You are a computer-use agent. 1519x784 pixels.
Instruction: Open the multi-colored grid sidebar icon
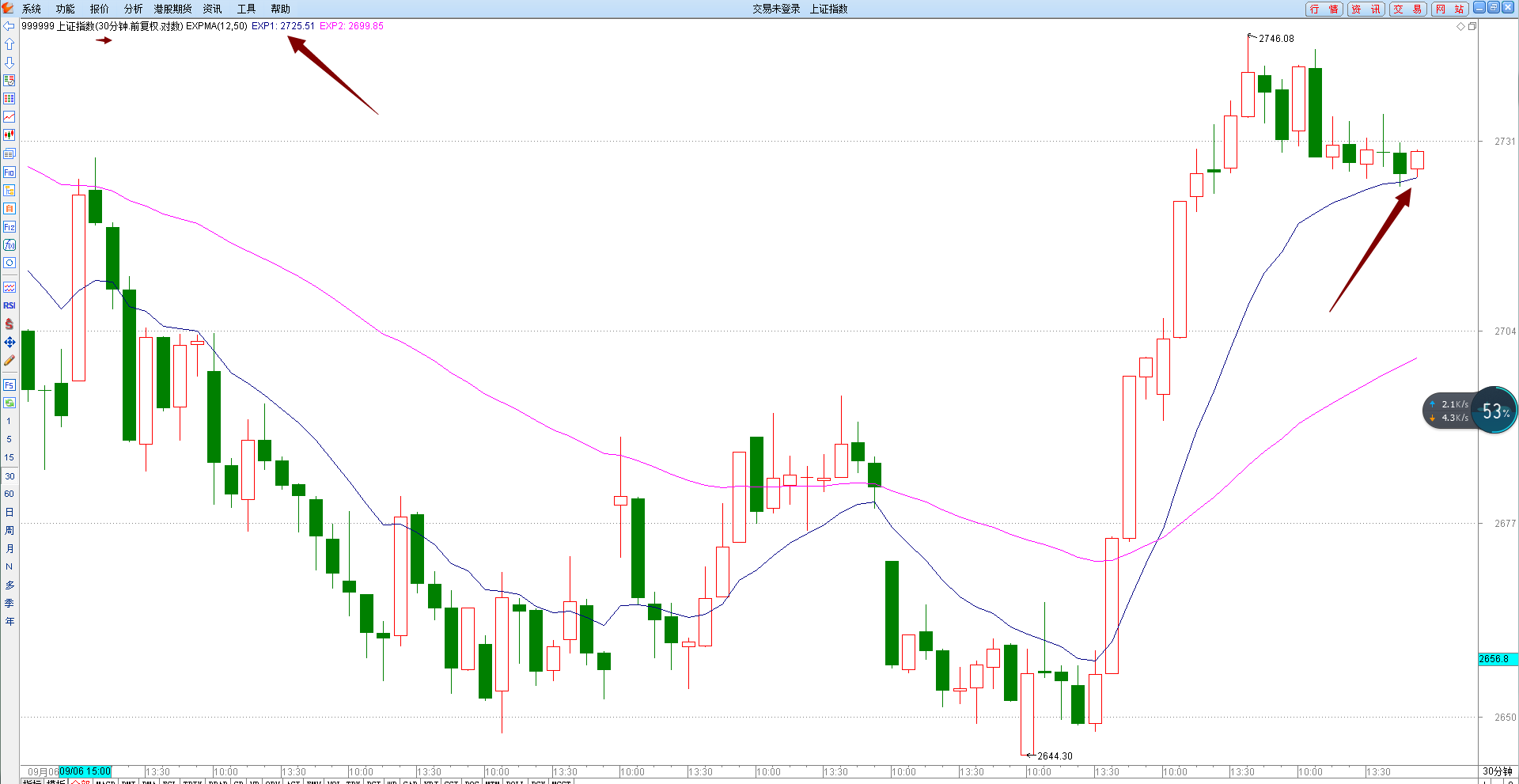tap(9, 98)
